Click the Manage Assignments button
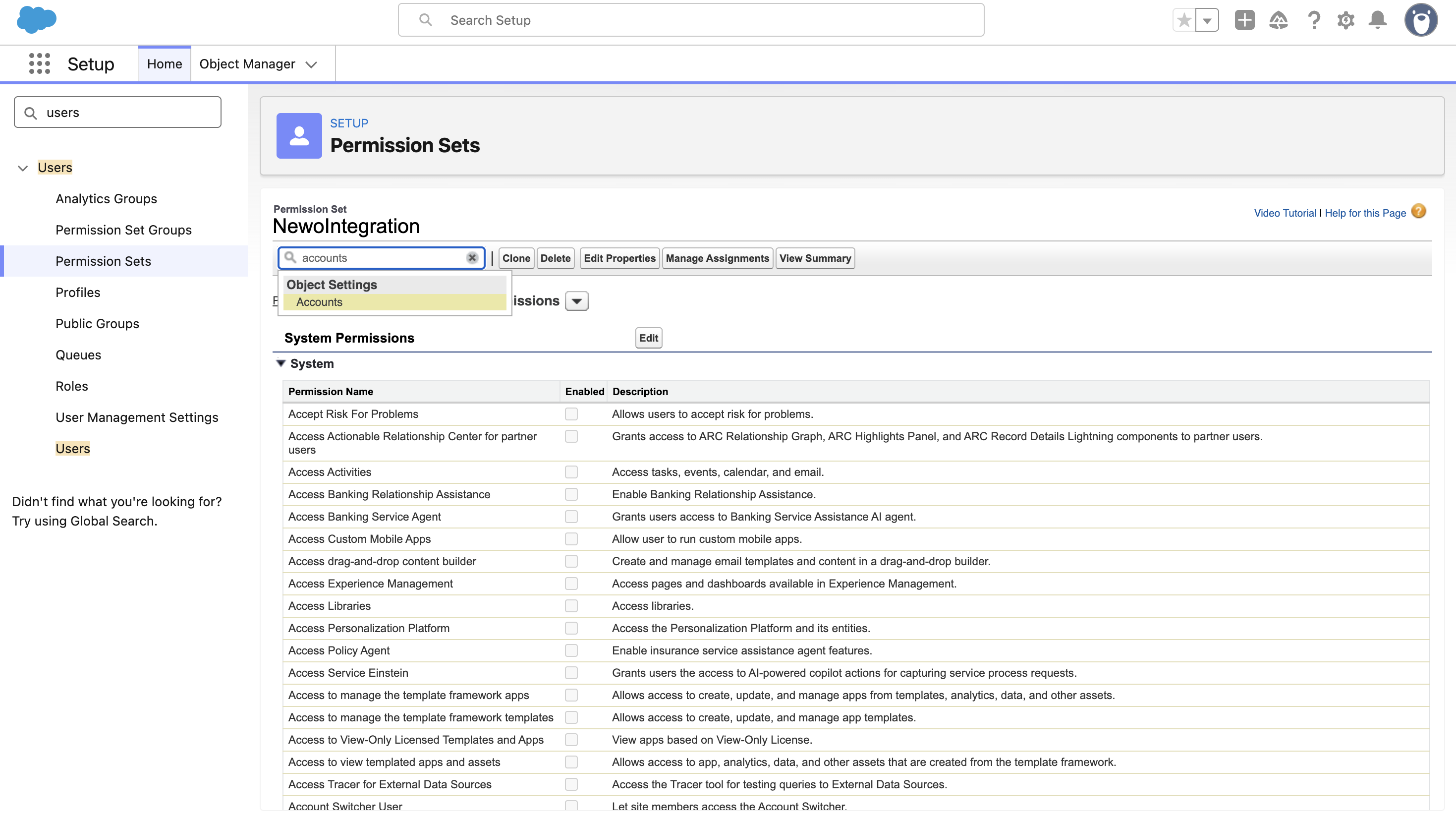The image size is (1456, 822). pyautogui.click(x=717, y=258)
